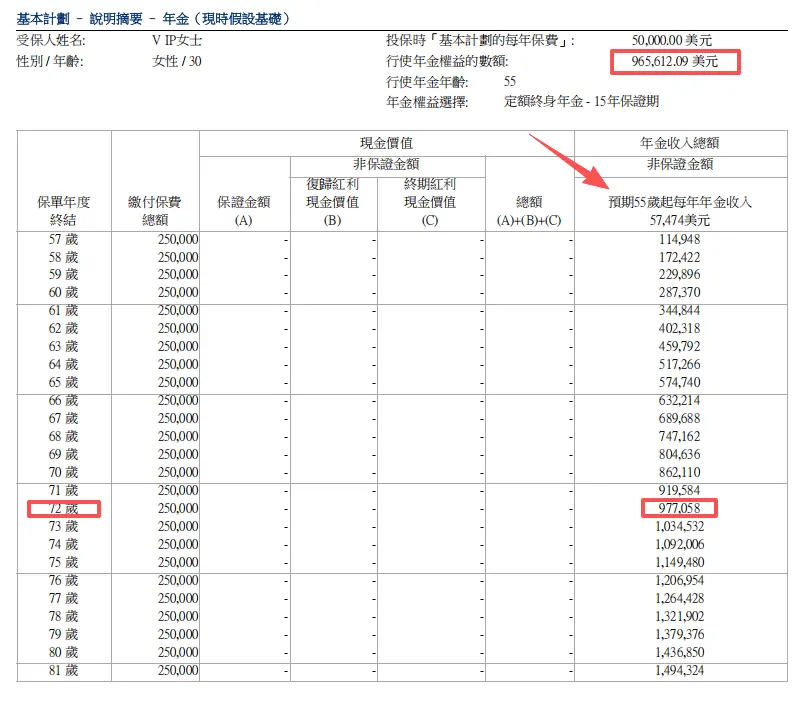The image size is (811, 705).
Task: Click the annuity total 402,318
Action: (680, 328)
